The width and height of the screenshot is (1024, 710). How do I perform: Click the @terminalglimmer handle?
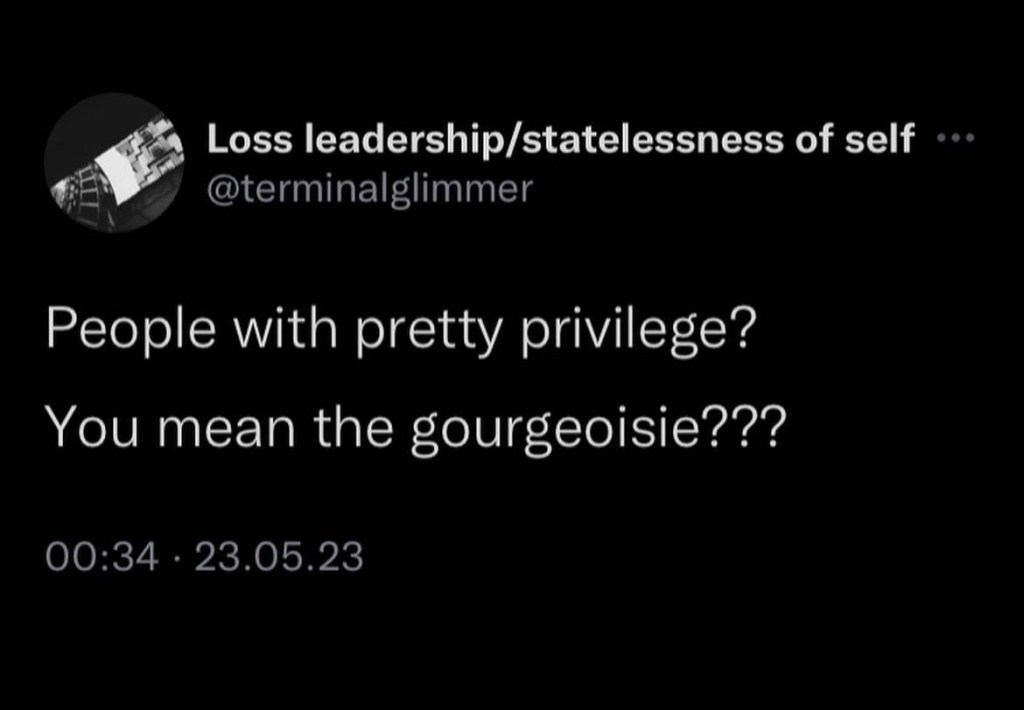370,186
